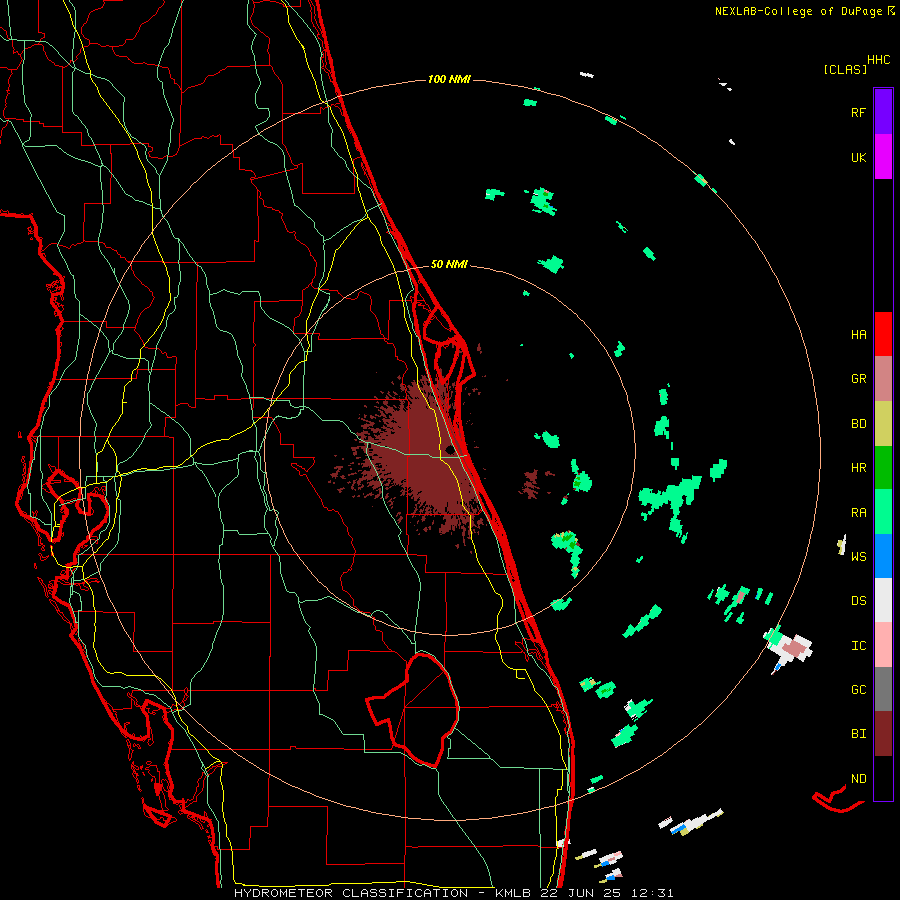Click the "50 NMI" range ring label

(449, 265)
